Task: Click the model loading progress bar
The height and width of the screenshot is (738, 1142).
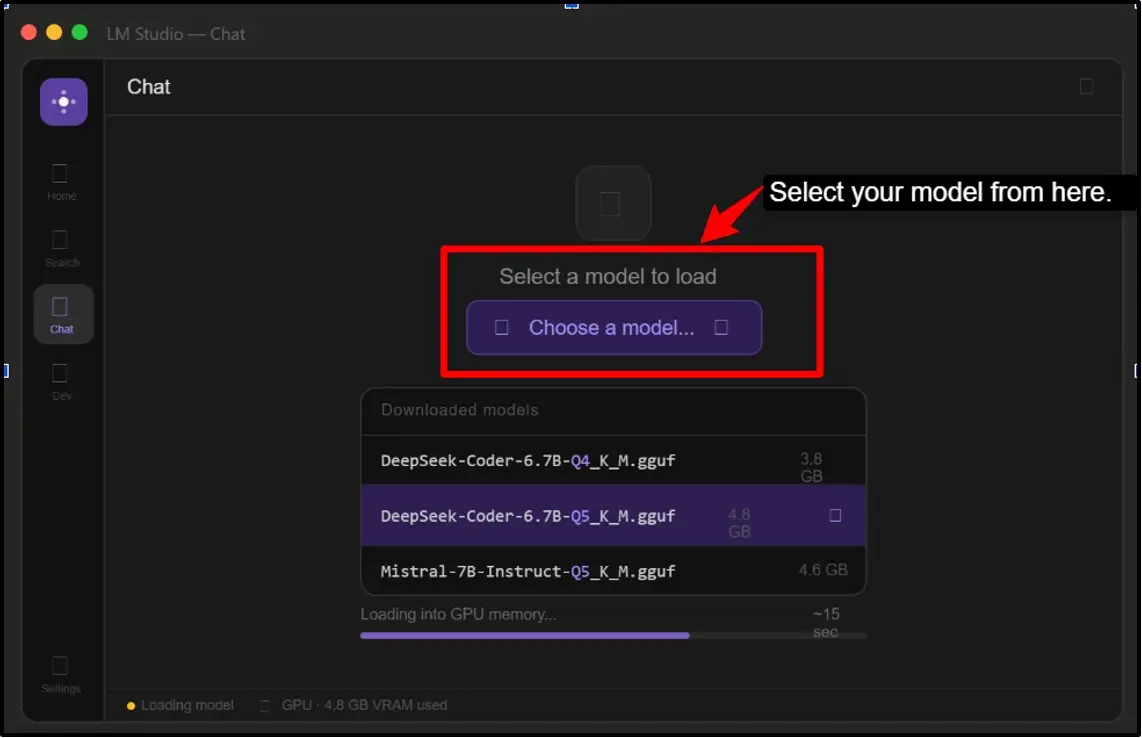Action: pyautogui.click(x=613, y=635)
